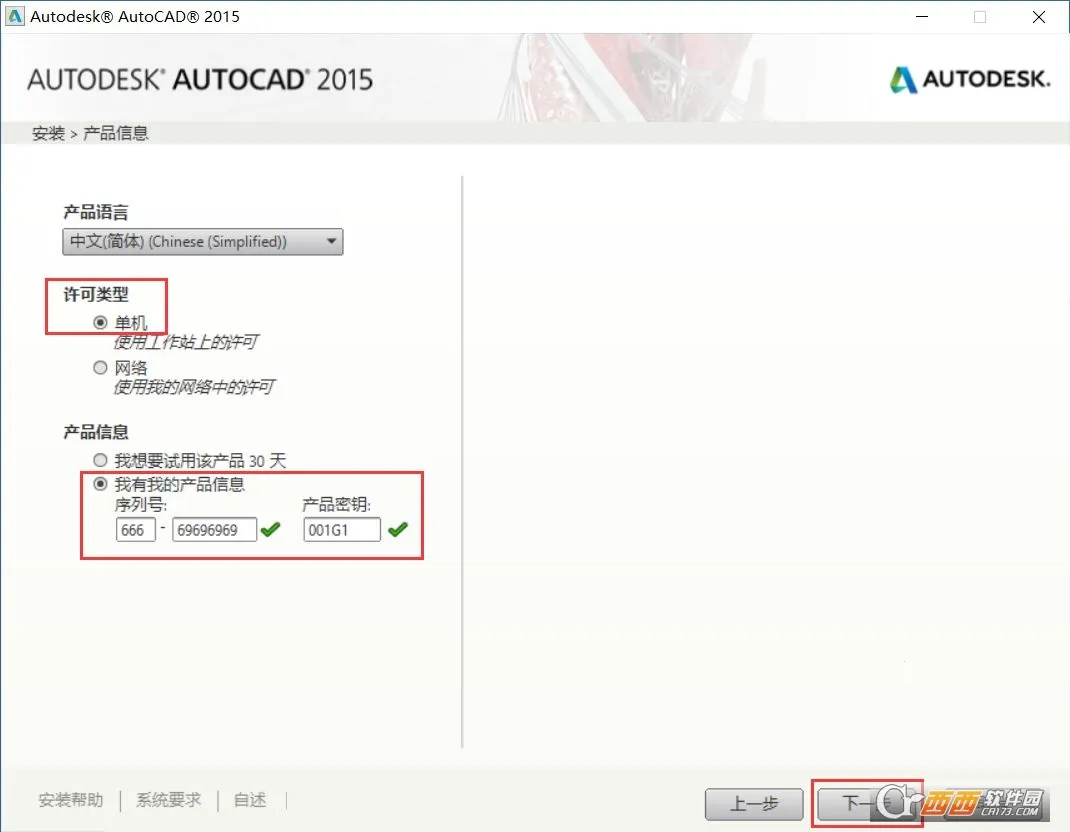Viewport: 1070px width, 832px height.
Task: Click the AutoCAD icon in the title bar
Action: pos(13,16)
